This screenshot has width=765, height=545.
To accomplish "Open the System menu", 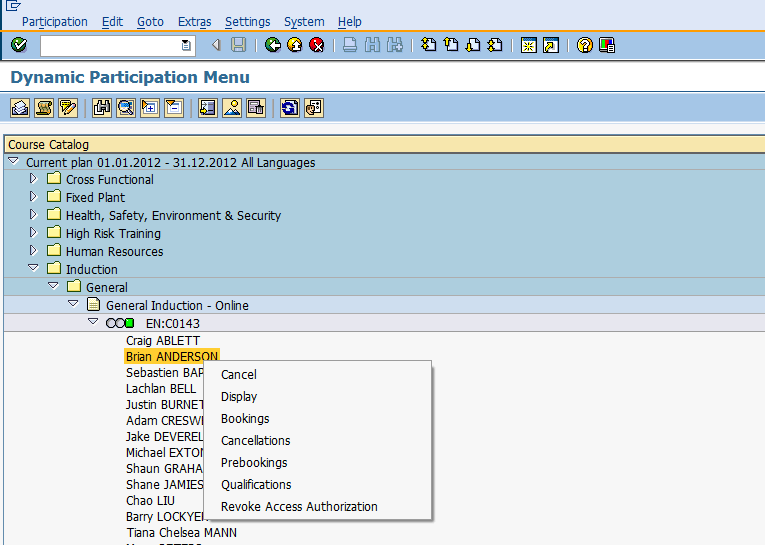I will (304, 22).
